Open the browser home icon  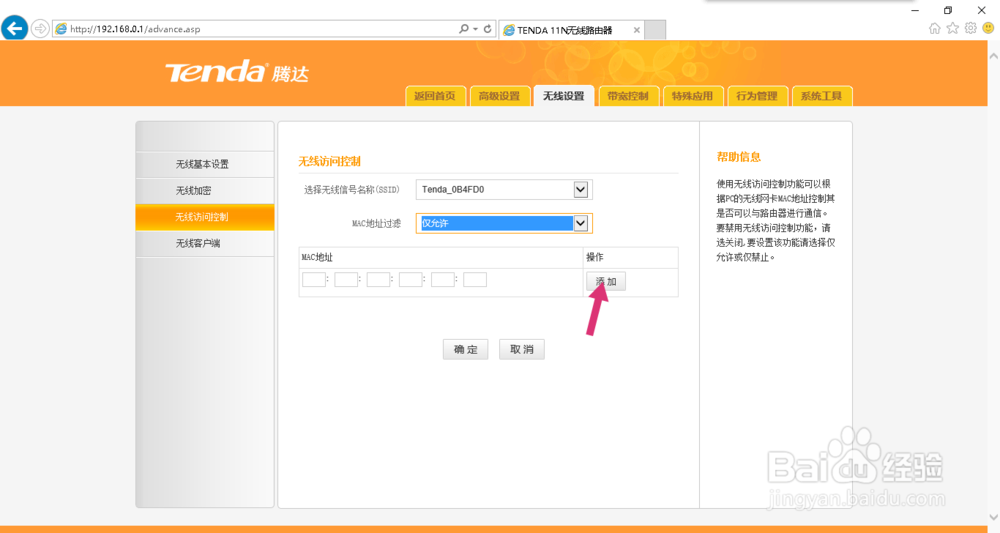pos(934,28)
